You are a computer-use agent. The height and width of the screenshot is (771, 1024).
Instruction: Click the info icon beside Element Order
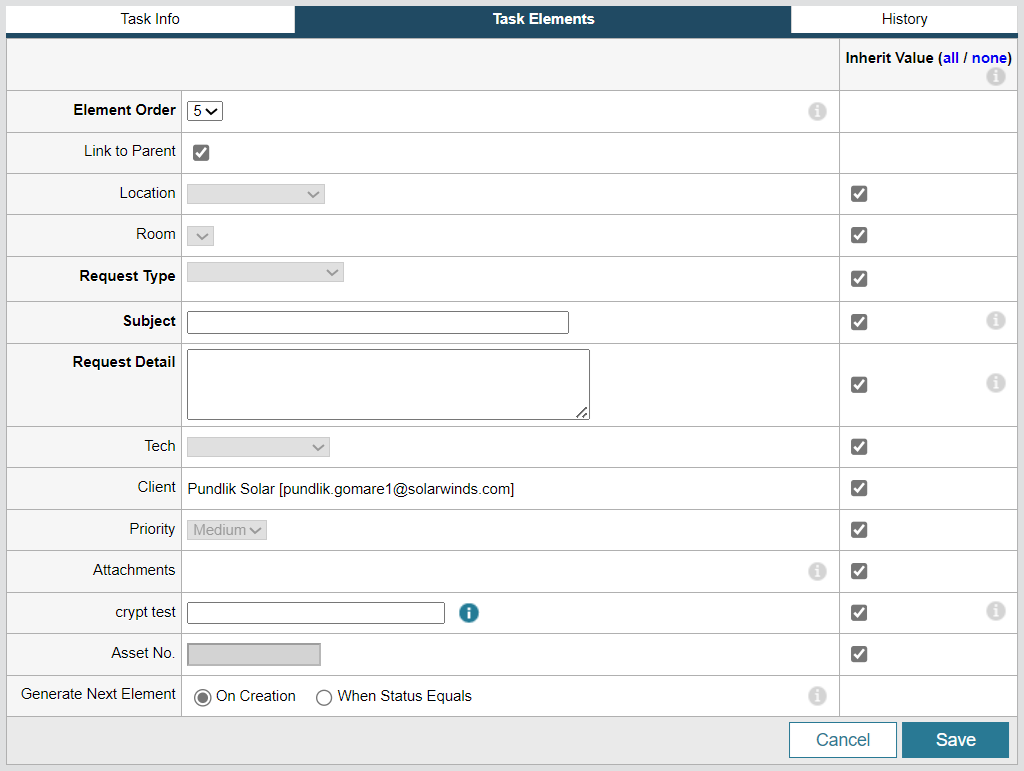click(x=817, y=111)
